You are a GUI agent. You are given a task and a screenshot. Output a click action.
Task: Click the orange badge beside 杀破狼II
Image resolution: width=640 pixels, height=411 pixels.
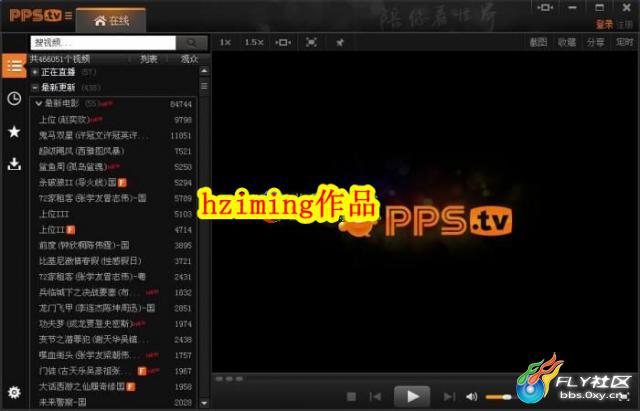122,182
